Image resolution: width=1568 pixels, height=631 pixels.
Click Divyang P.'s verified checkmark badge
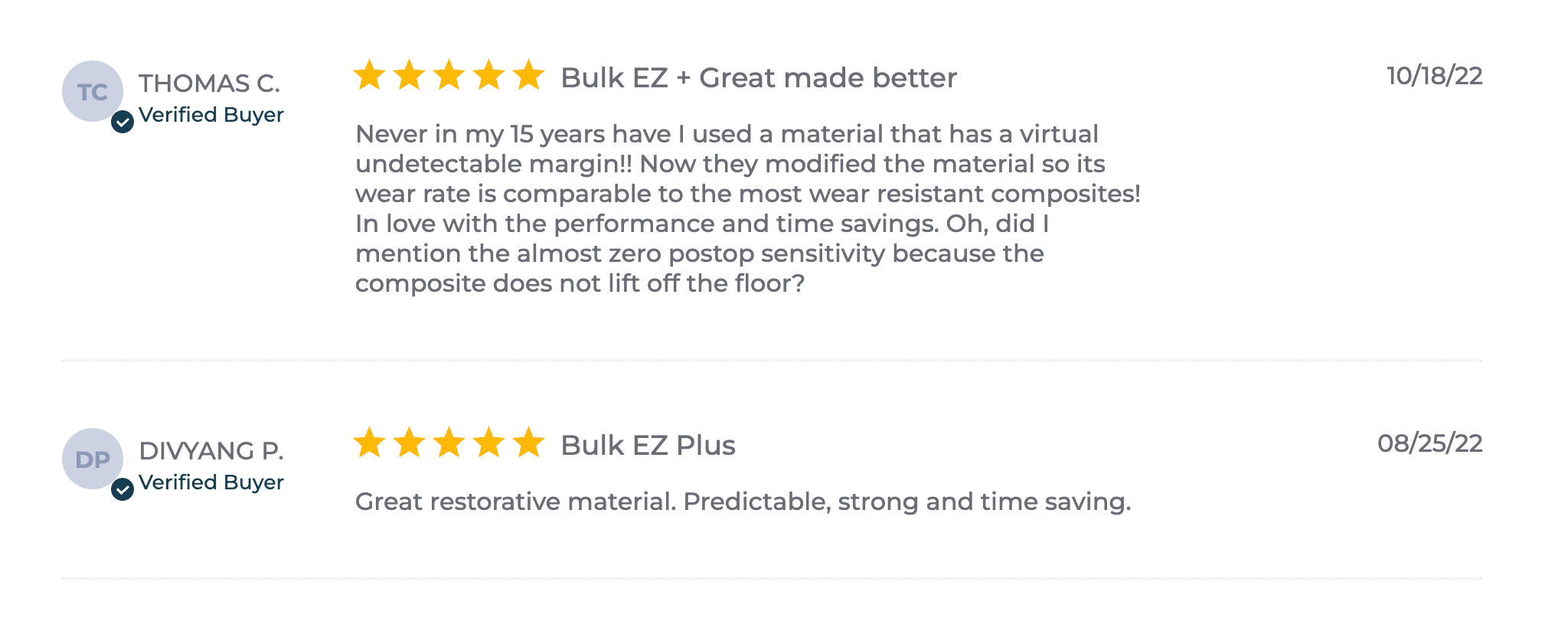pyautogui.click(x=122, y=489)
